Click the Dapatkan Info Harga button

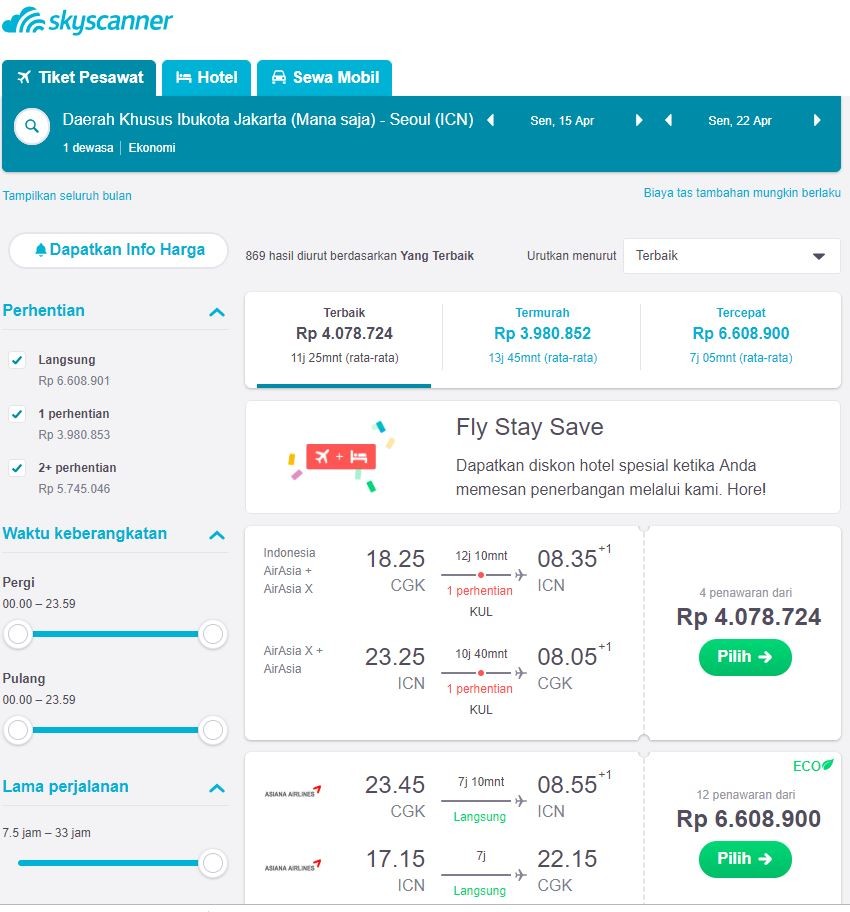[118, 250]
